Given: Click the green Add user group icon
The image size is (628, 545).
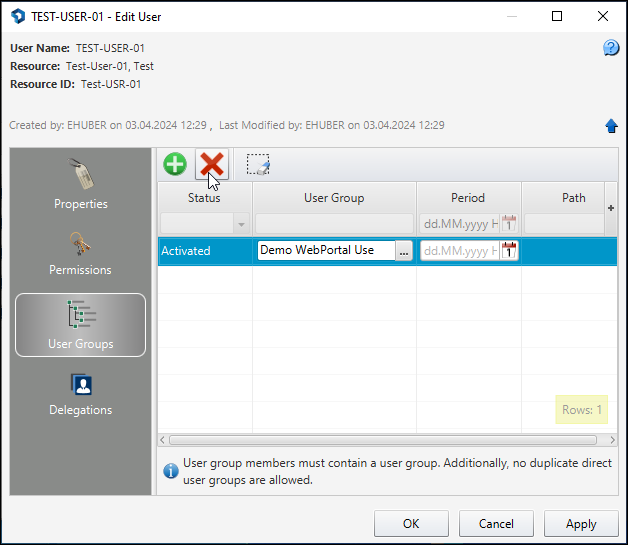Looking at the screenshot, I should pos(175,164).
